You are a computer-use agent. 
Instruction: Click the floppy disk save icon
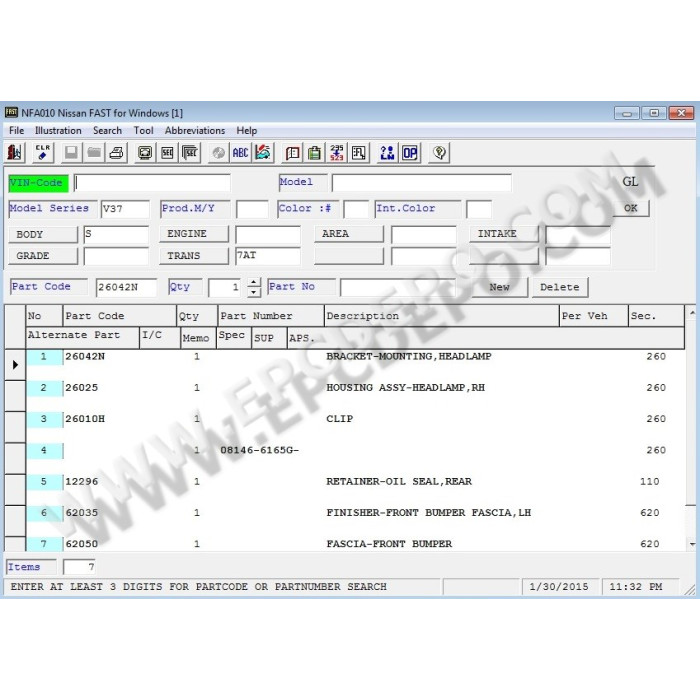pyautogui.click(x=71, y=153)
